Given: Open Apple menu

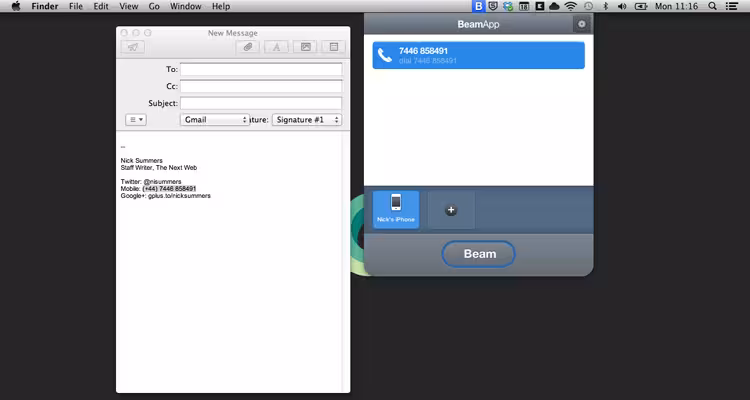Looking at the screenshot, I should tap(16, 6).
